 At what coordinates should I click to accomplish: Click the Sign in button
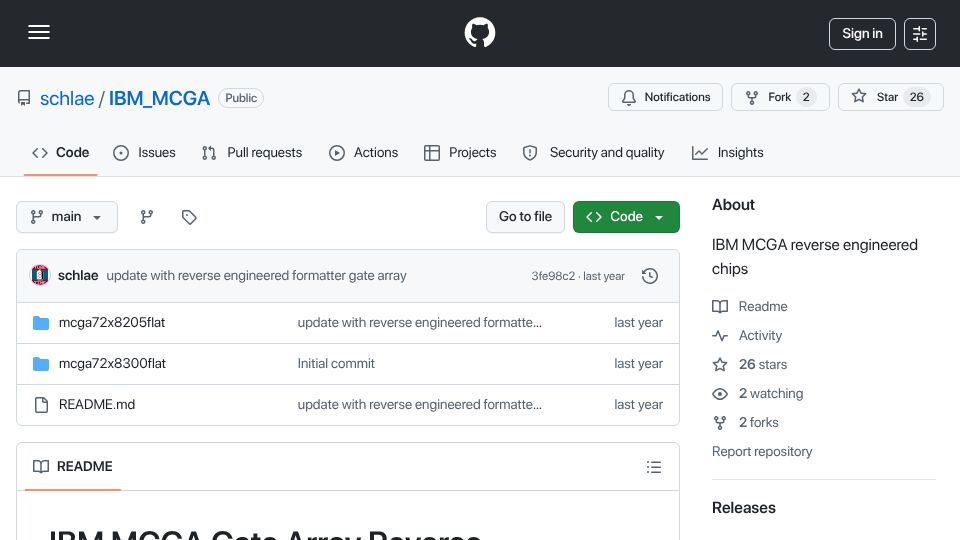pyautogui.click(x=862, y=34)
